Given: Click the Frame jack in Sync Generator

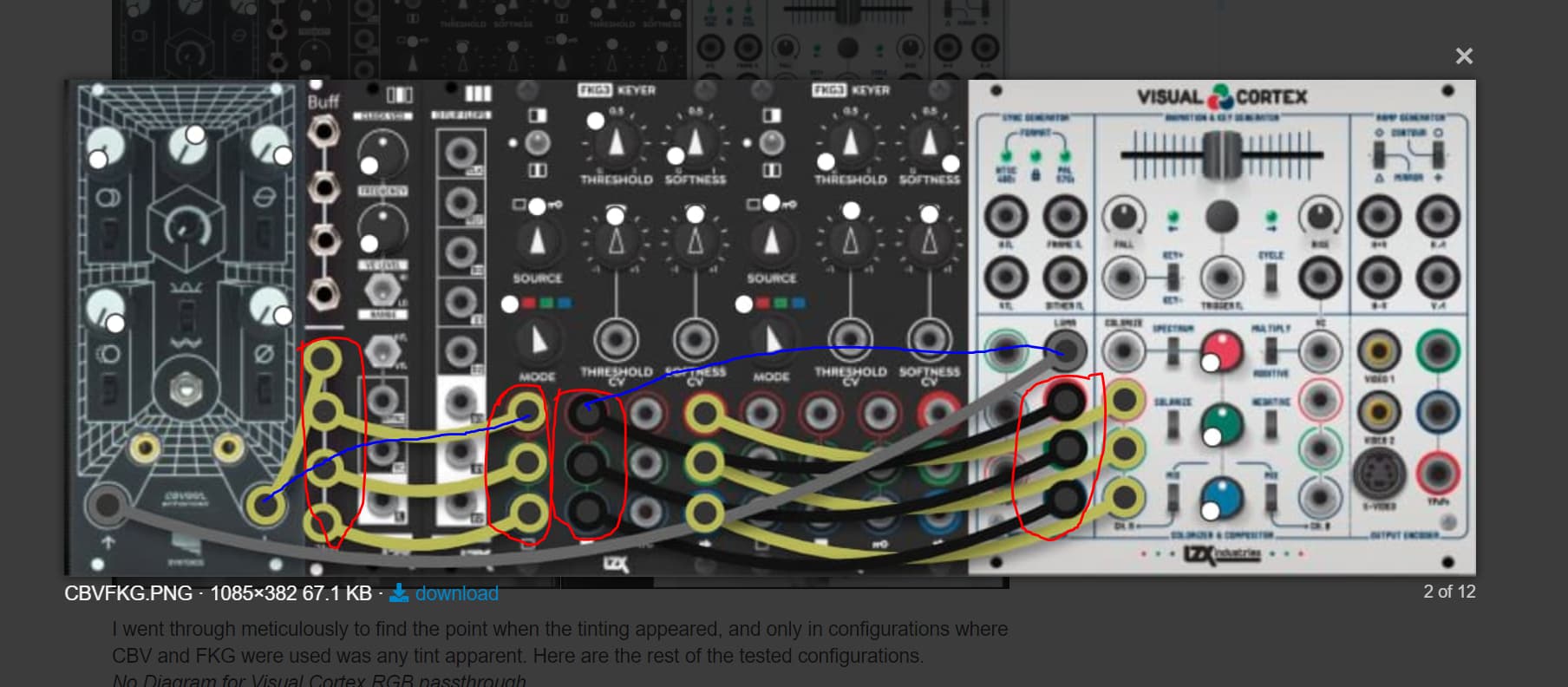Looking at the screenshot, I should click(x=1064, y=216).
